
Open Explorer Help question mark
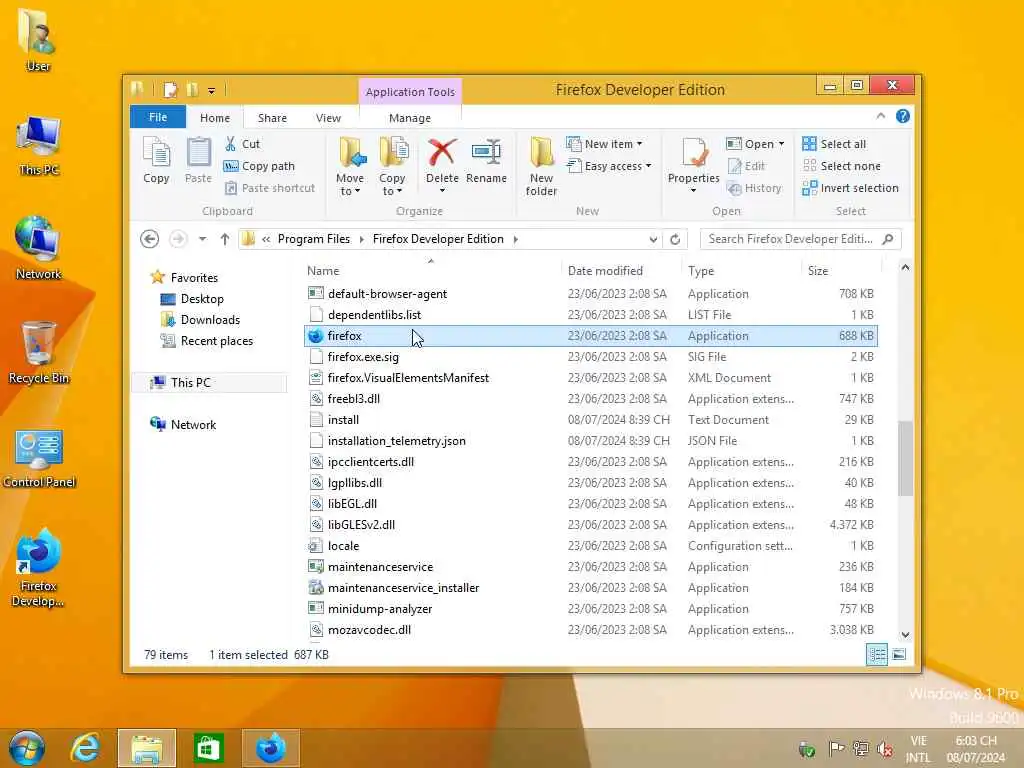tap(903, 116)
